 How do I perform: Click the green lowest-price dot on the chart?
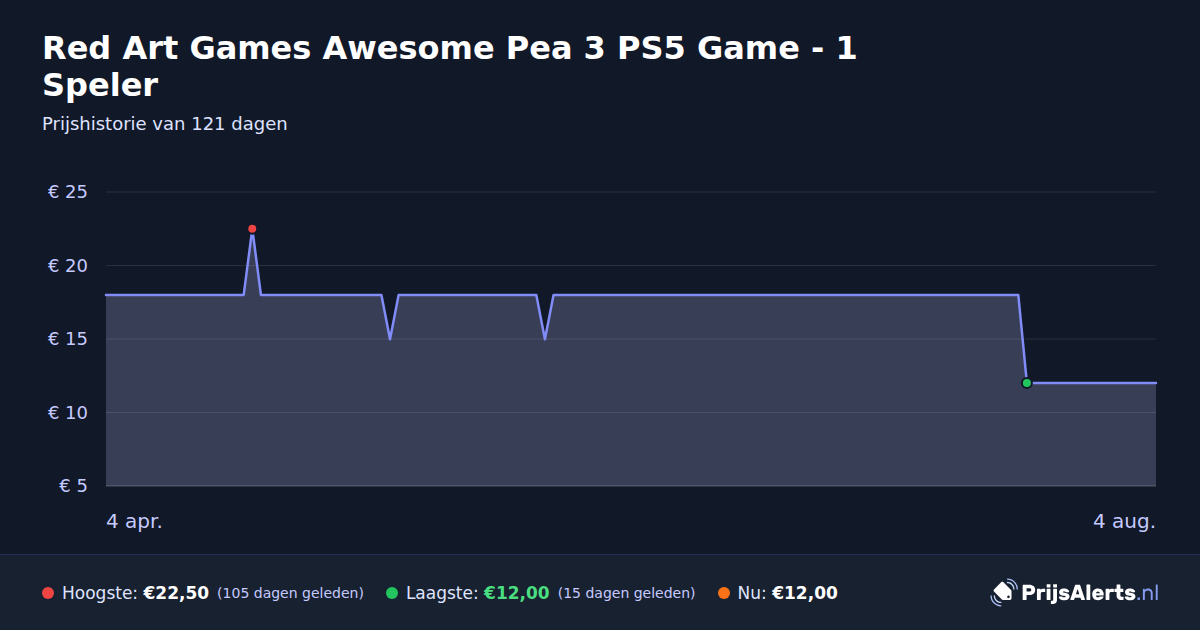(1026, 383)
